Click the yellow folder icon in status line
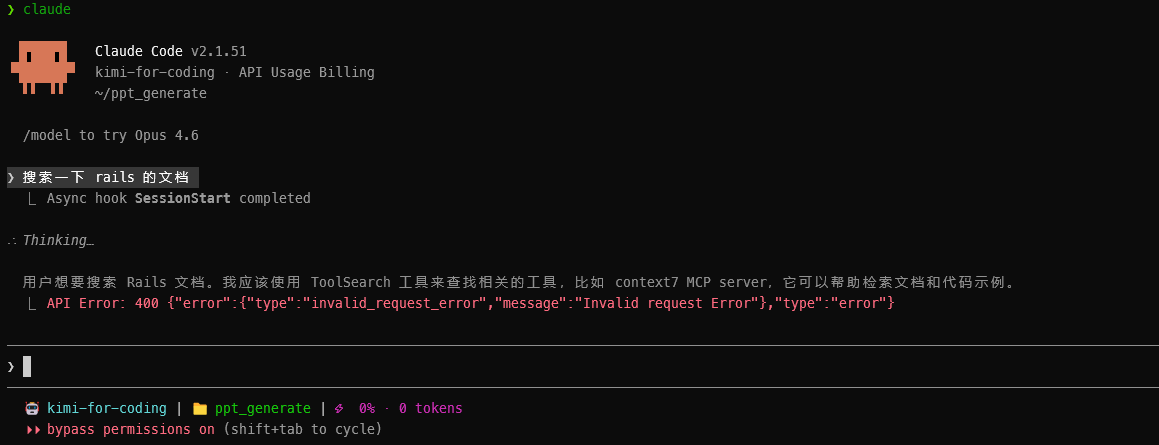This screenshot has width=1159, height=445. [x=200, y=408]
